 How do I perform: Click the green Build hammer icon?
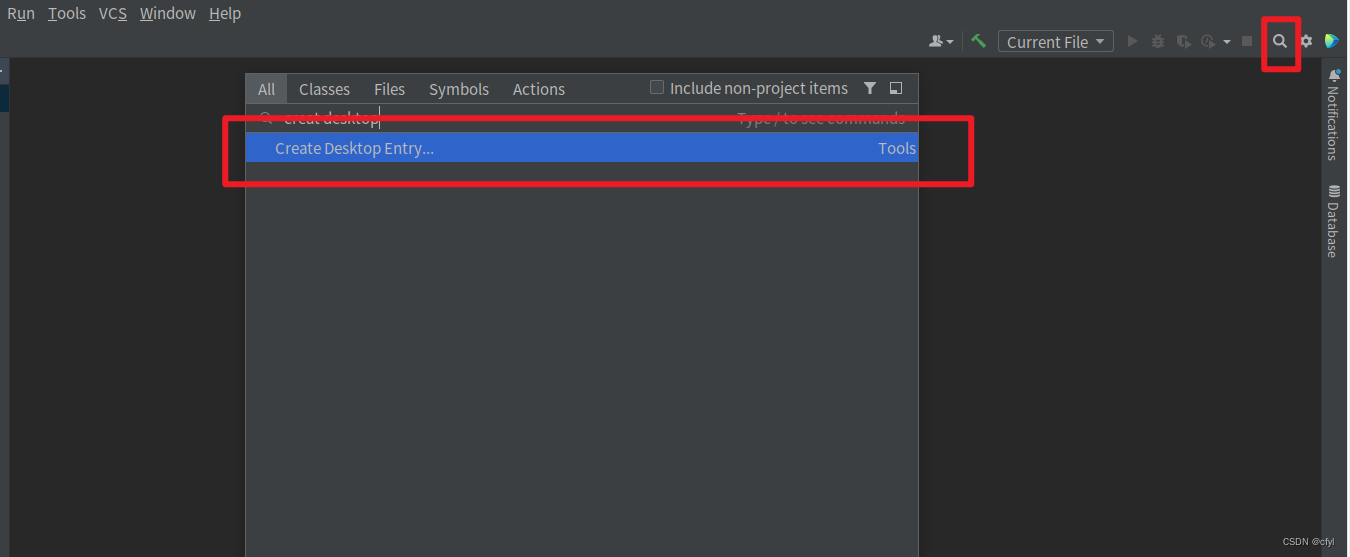(x=979, y=41)
